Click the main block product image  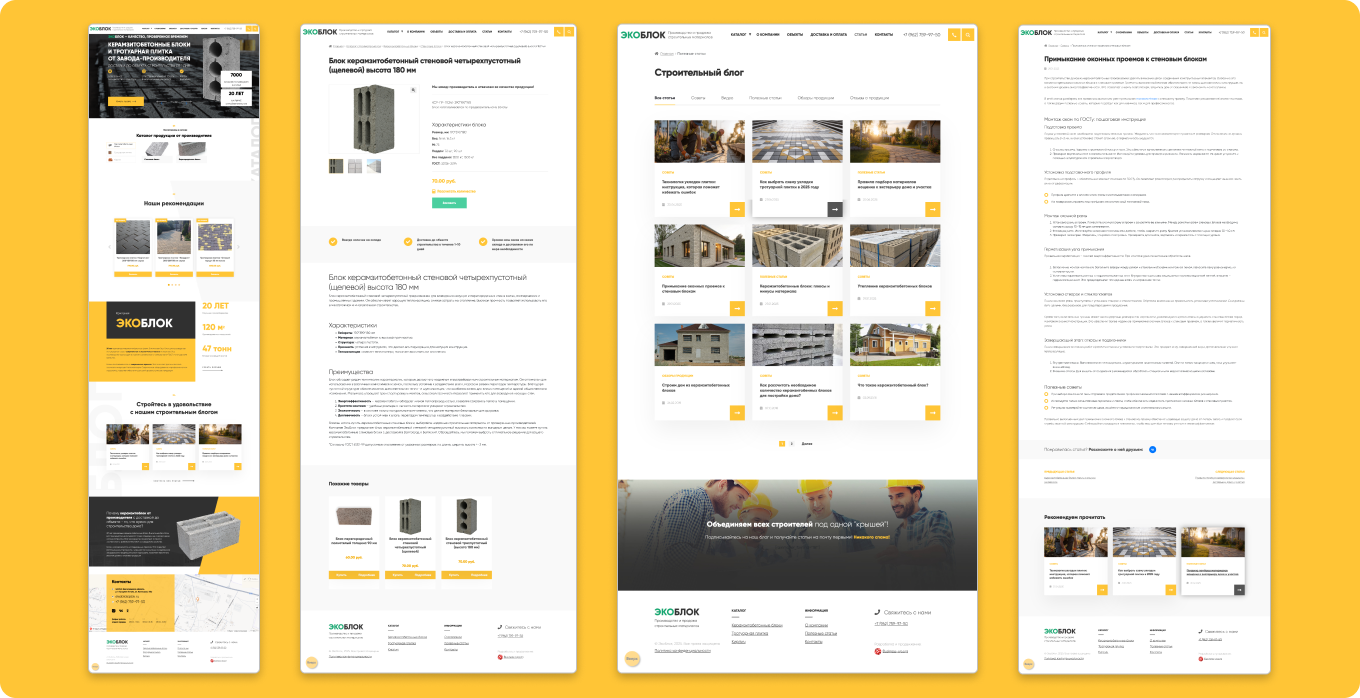point(374,119)
